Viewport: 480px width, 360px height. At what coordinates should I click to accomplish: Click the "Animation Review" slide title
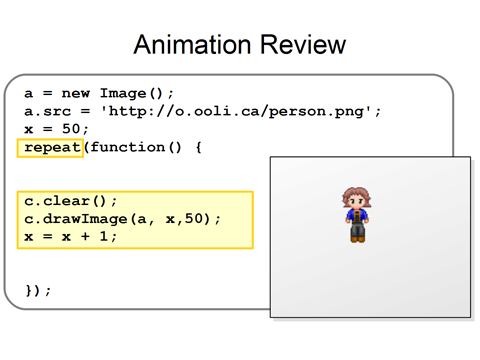coord(240,44)
